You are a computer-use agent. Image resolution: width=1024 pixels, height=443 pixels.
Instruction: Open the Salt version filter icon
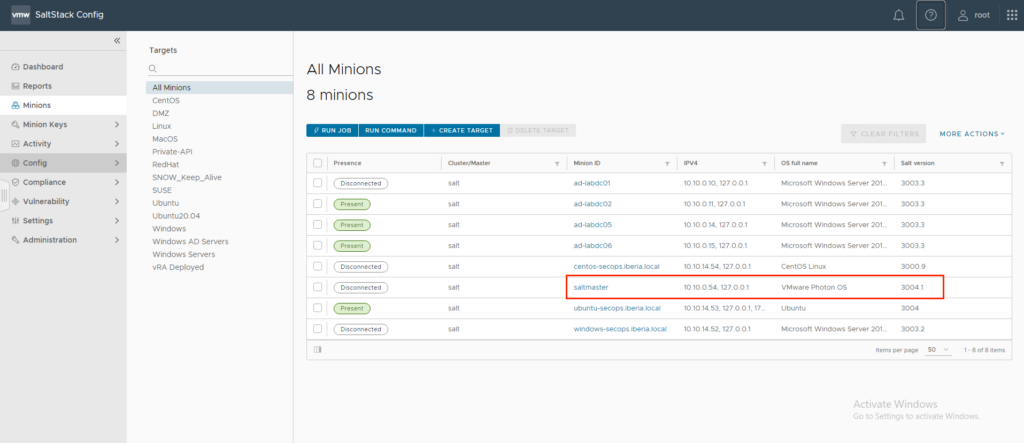click(1002, 163)
